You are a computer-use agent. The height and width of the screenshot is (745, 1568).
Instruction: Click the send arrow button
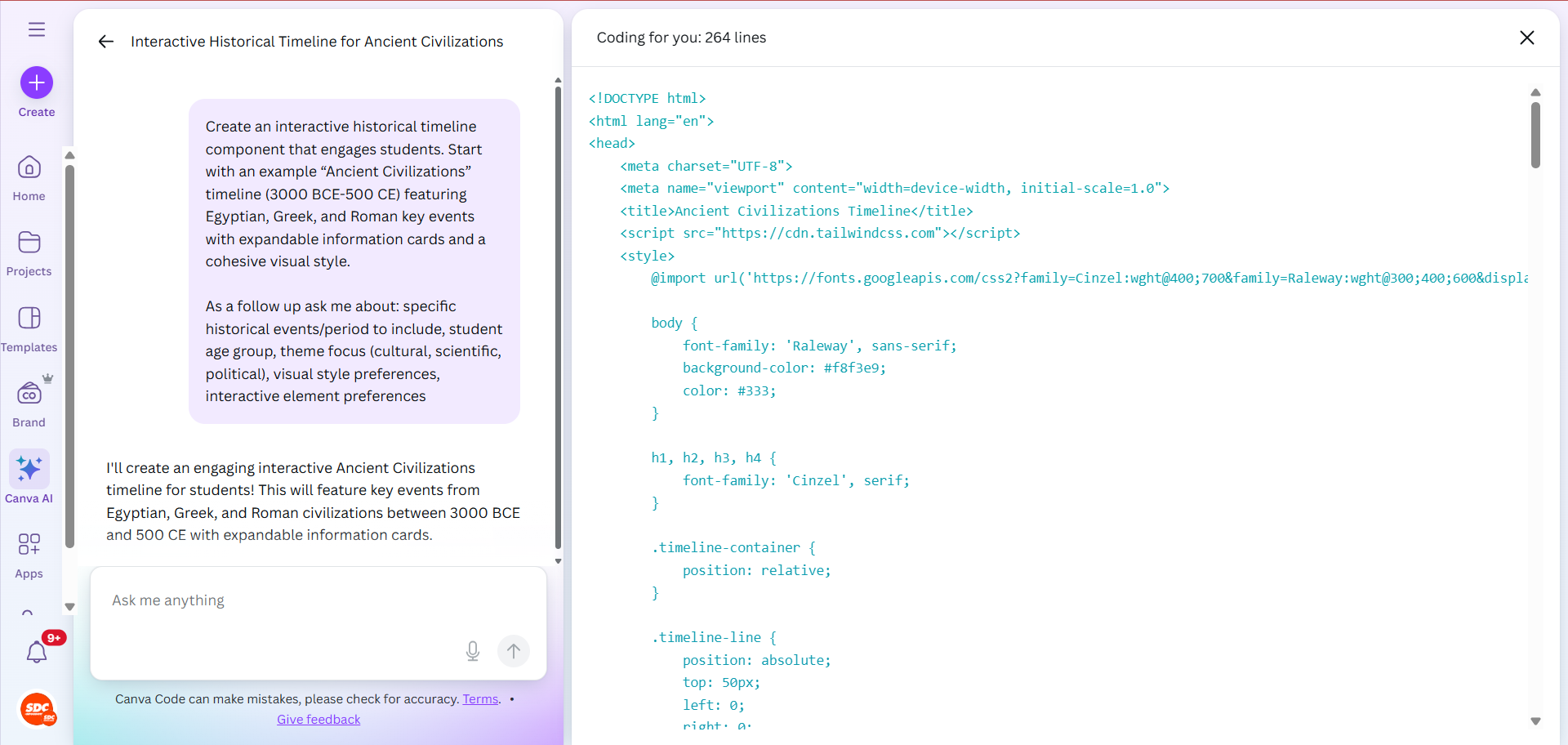514,651
